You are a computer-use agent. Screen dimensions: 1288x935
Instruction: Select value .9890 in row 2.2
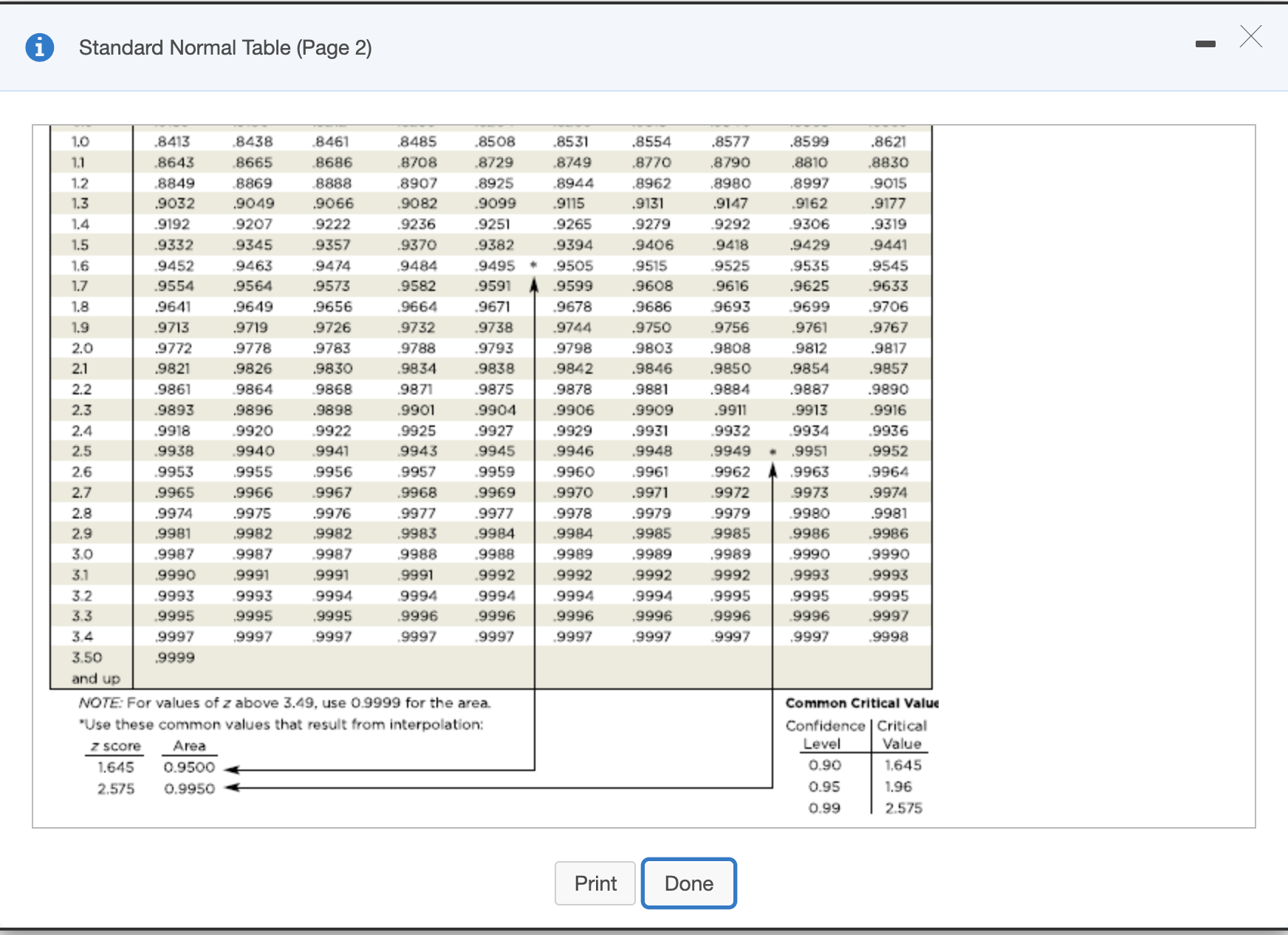point(889,389)
